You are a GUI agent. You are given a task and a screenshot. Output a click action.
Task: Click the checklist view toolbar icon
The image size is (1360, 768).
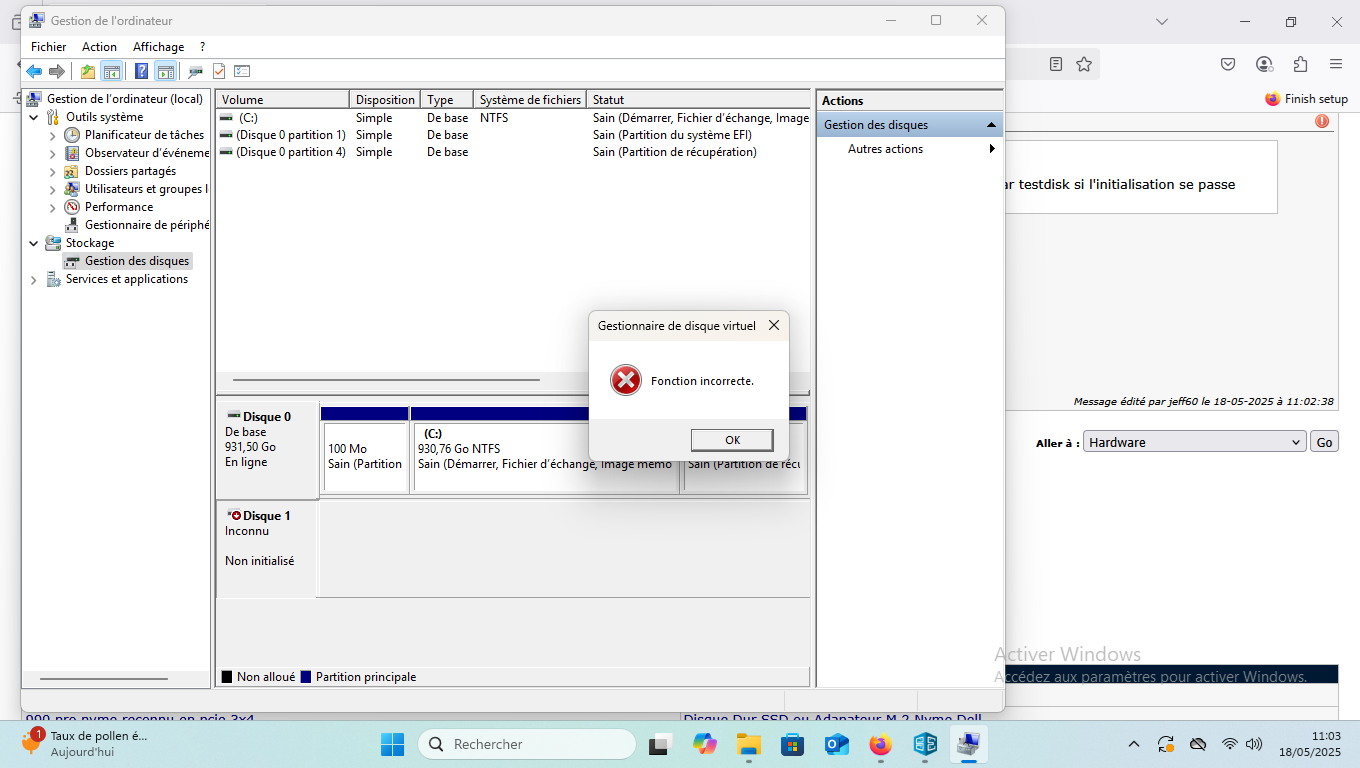pos(242,71)
